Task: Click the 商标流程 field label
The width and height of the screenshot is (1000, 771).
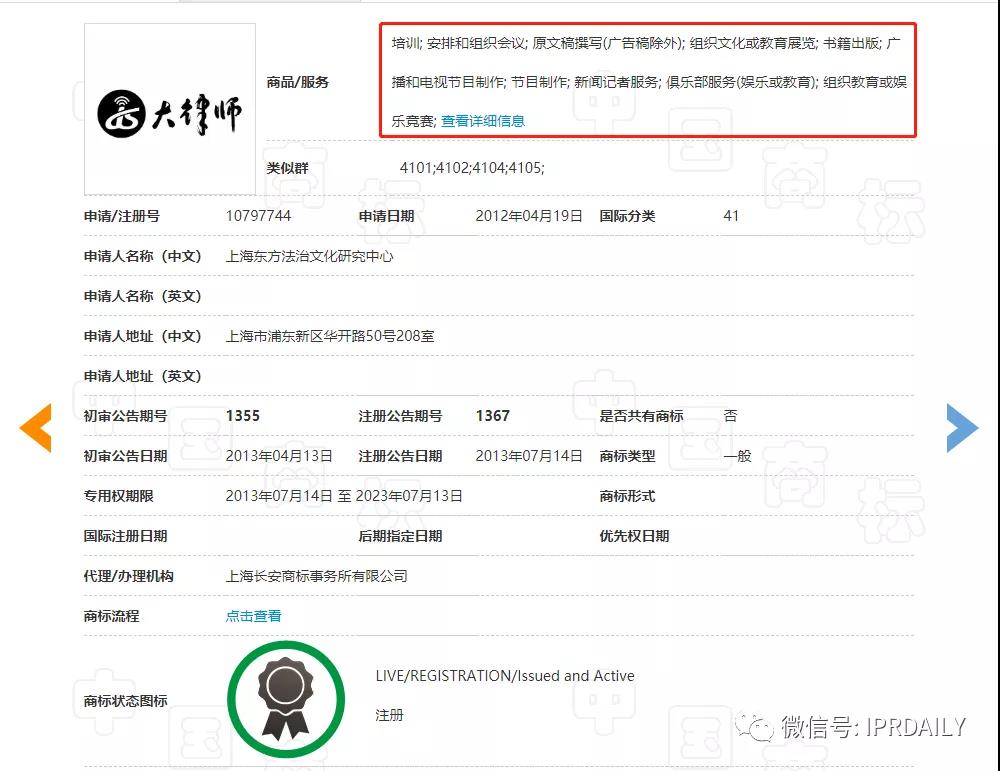Action: click(x=112, y=616)
